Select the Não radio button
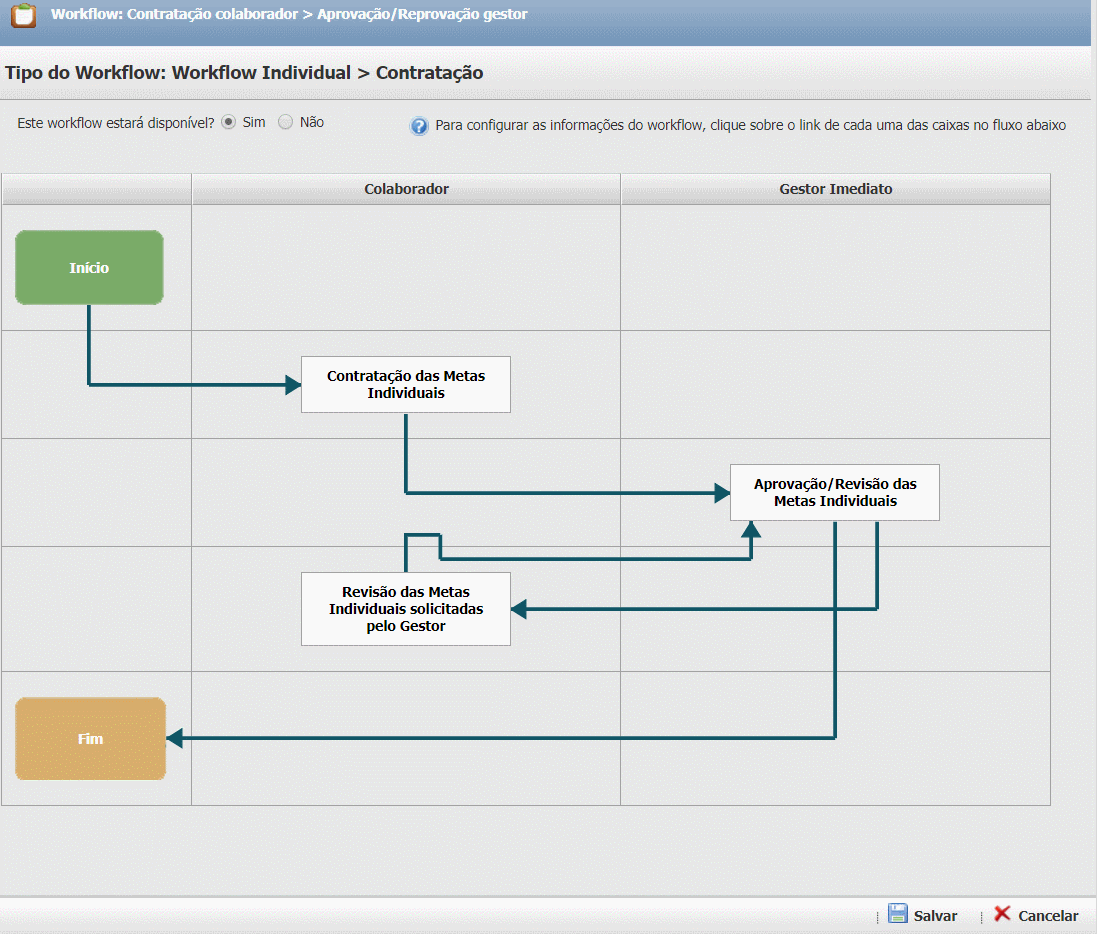 point(286,122)
